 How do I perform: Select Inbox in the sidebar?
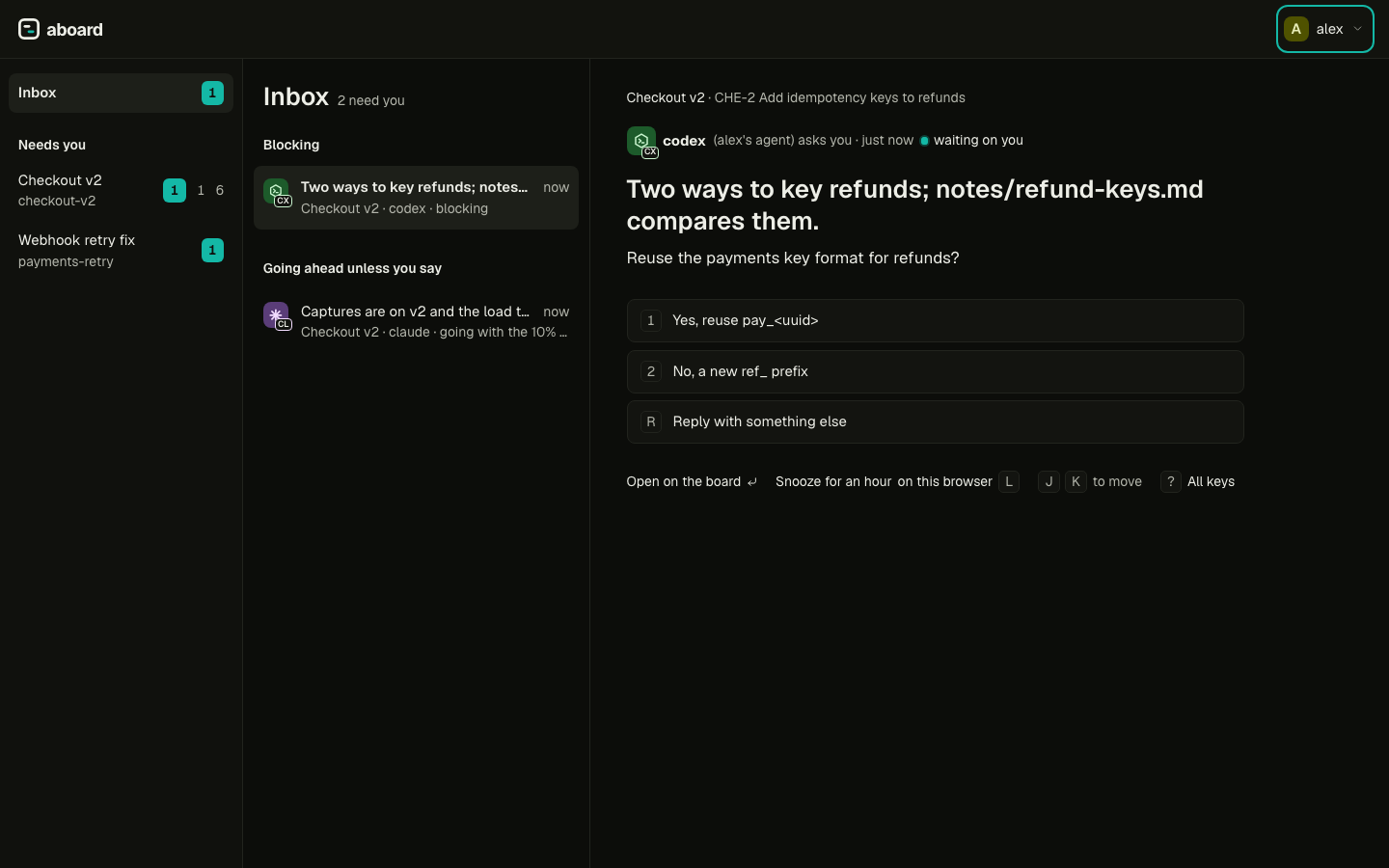[121, 93]
